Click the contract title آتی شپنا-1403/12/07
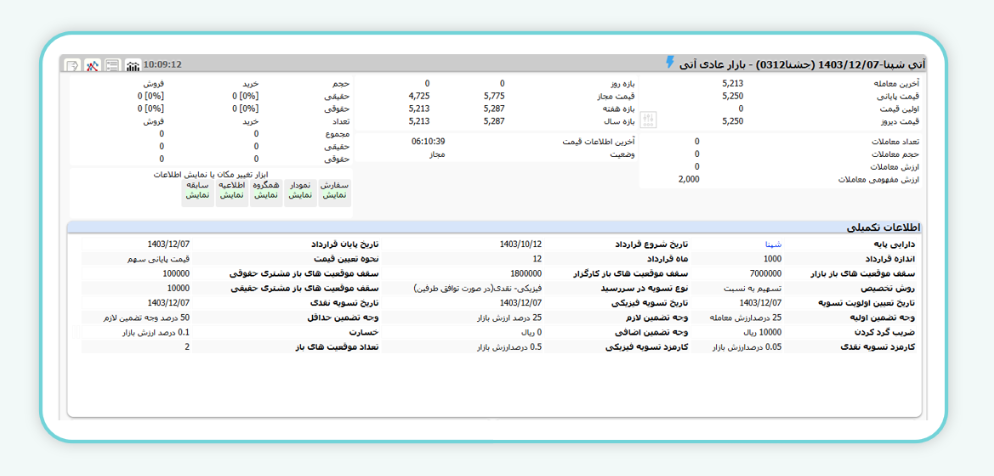 [x=872, y=64]
